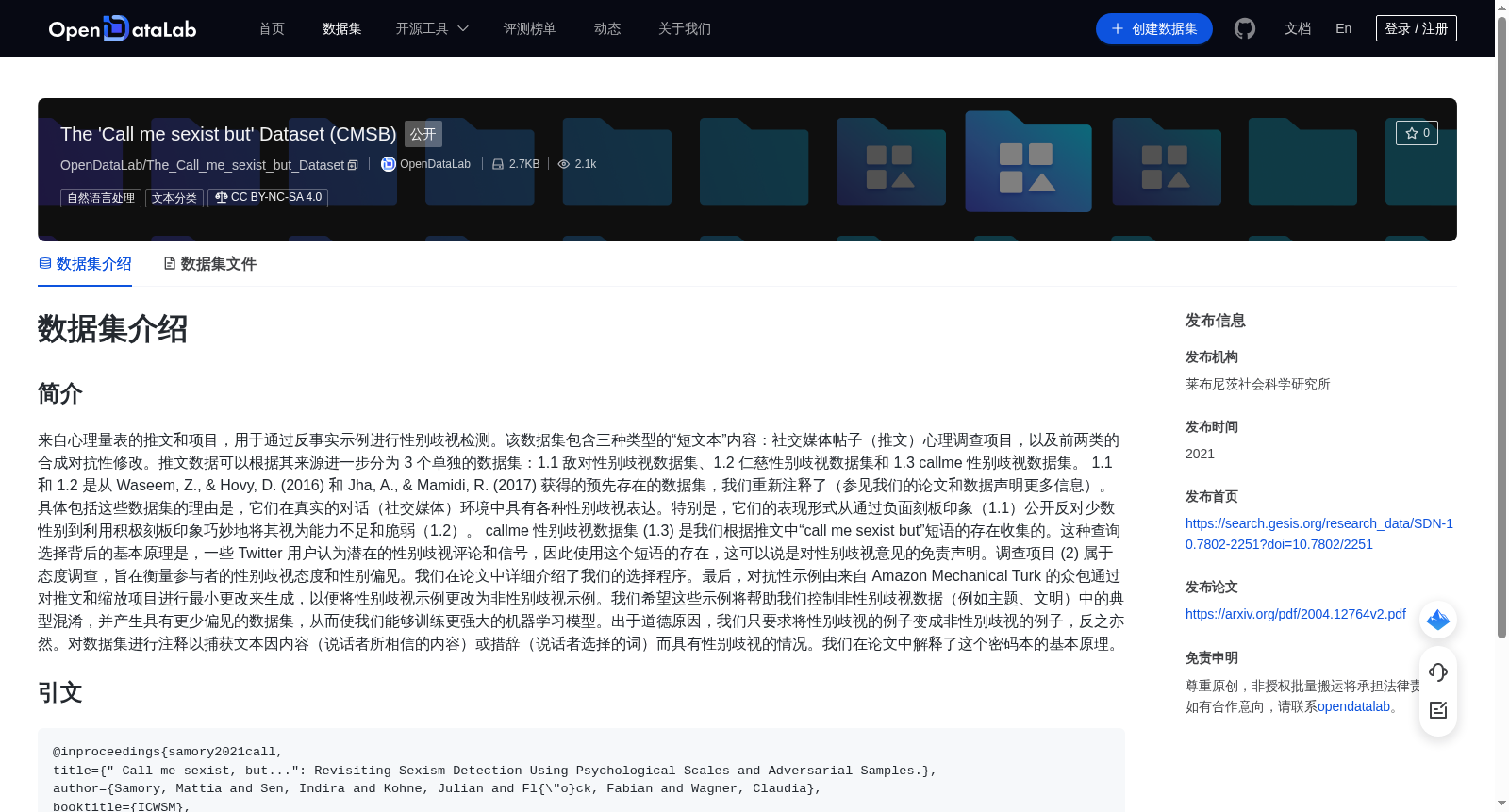The height and width of the screenshot is (812, 1509).
Task: Star this dataset
Action: pos(1417,133)
